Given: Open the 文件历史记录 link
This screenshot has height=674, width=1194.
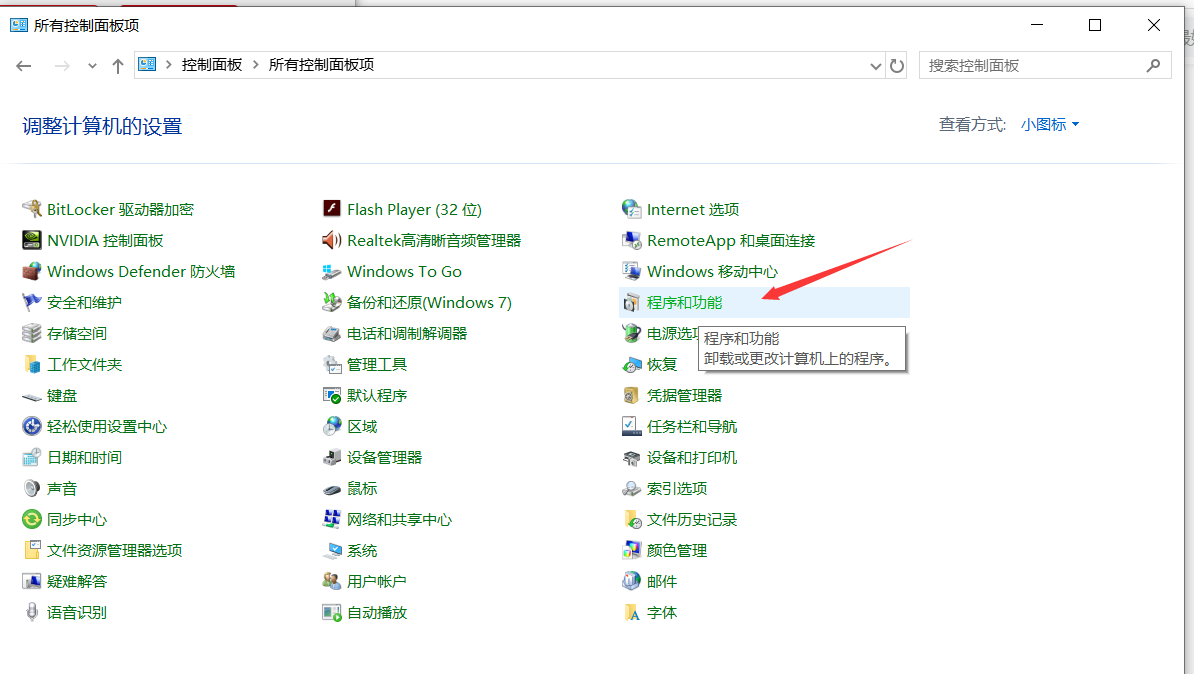Looking at the screenshot, I should click(691, 519).
